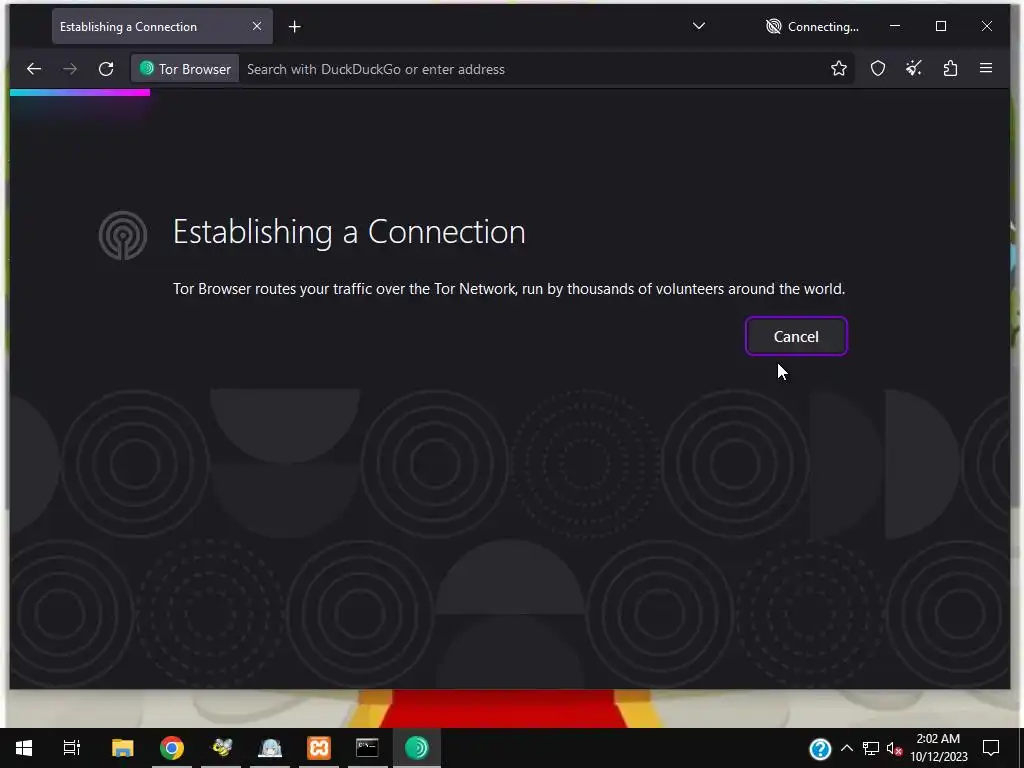Close the Establishing a Connection tab
This screenshot has width=1024, height=768.
[x=257, y=26]
